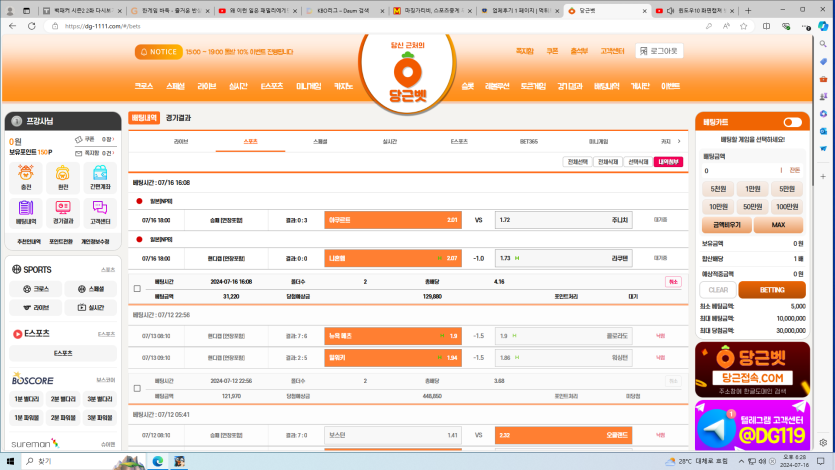This screenshot has height=470, width=835.
Task: Check the box for 07-12 22:56 bet
Action: click(137, 388)
